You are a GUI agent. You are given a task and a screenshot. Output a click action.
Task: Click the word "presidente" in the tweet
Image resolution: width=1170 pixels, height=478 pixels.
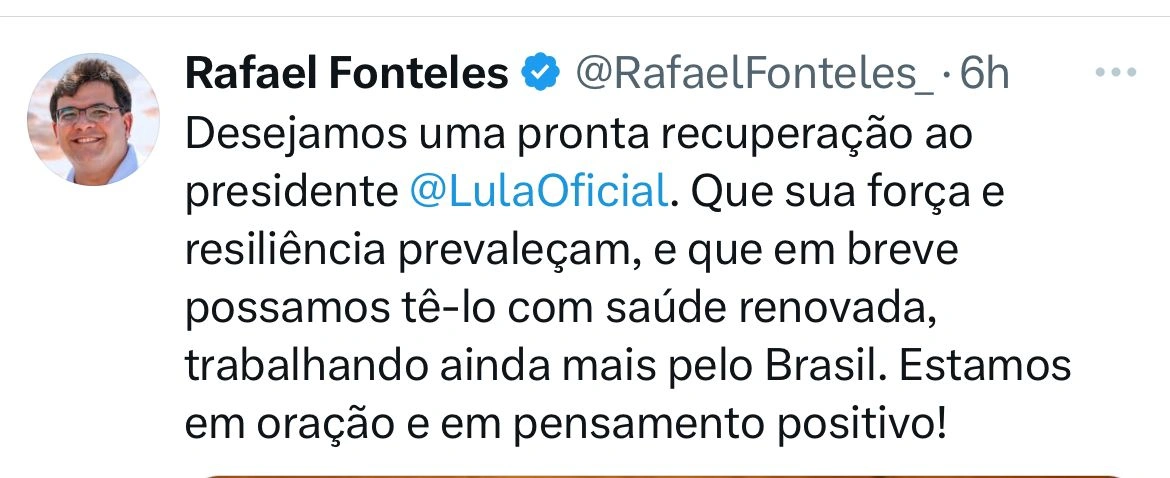(x=290, y=191)
